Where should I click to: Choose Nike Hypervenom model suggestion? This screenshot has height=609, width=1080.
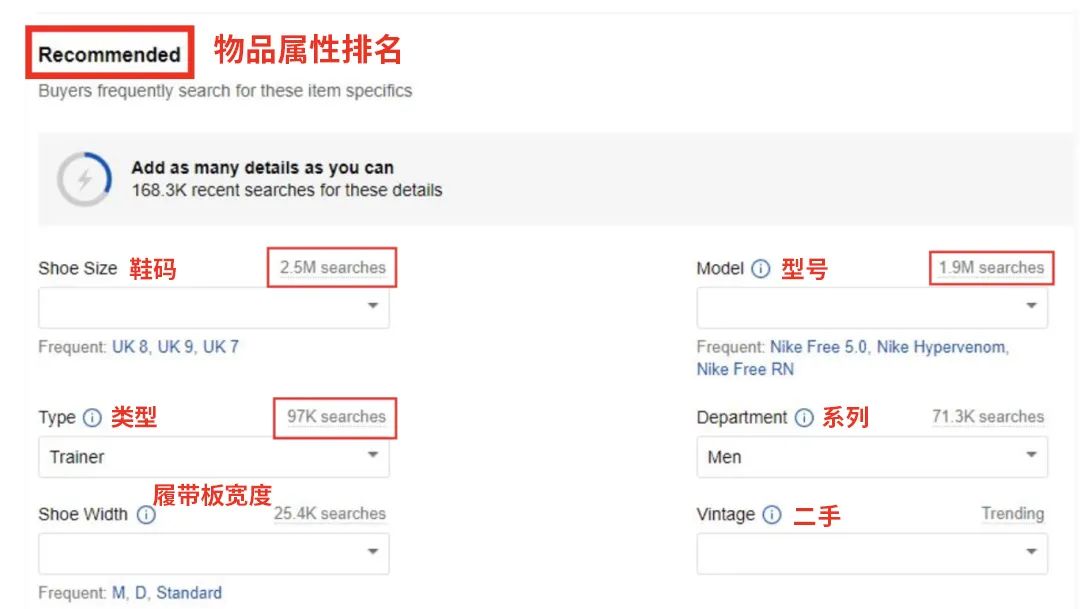(x=941, y=347)
